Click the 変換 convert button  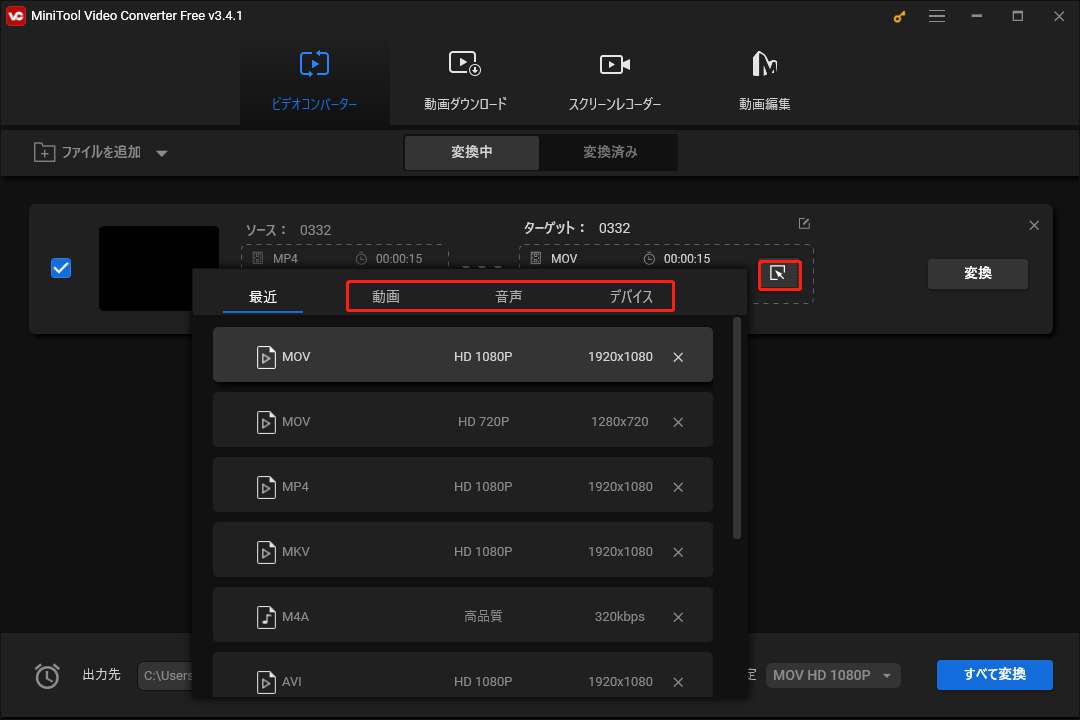click(x=977, y=274)
